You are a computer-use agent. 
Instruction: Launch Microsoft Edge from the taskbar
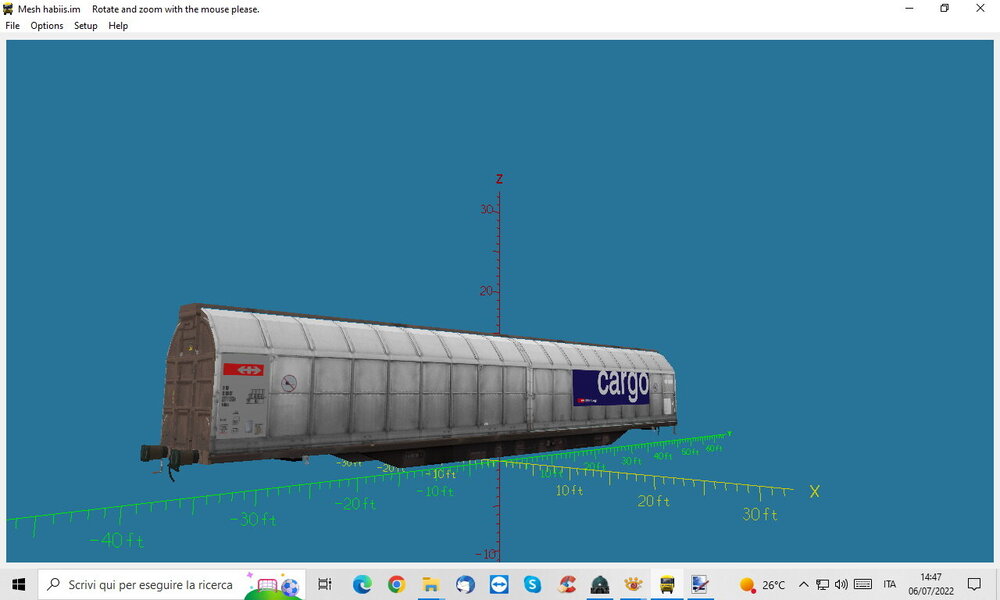pyautogui.click(x=362, y=584)
